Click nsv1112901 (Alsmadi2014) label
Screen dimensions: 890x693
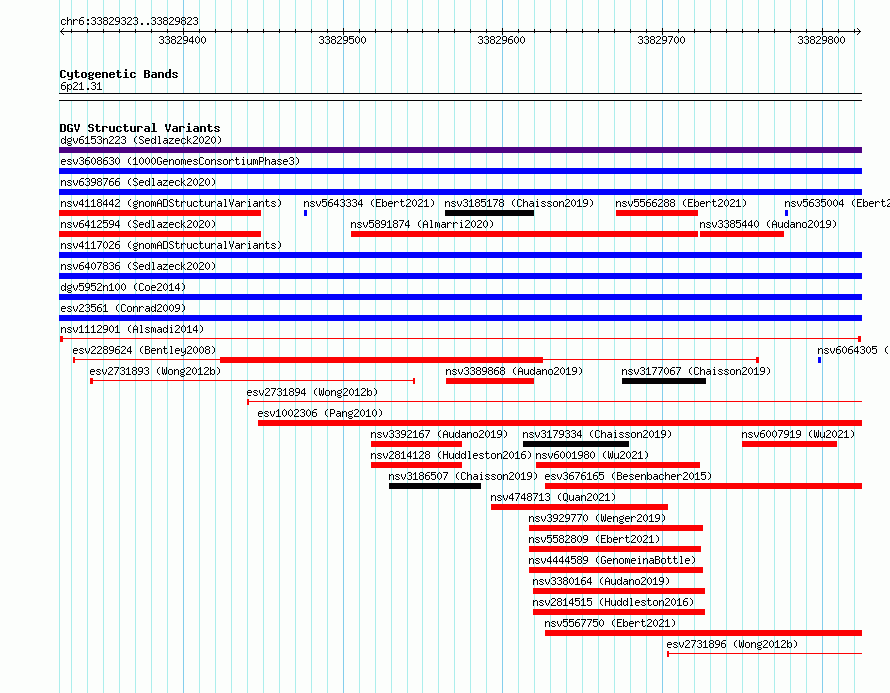coord(132,329)
